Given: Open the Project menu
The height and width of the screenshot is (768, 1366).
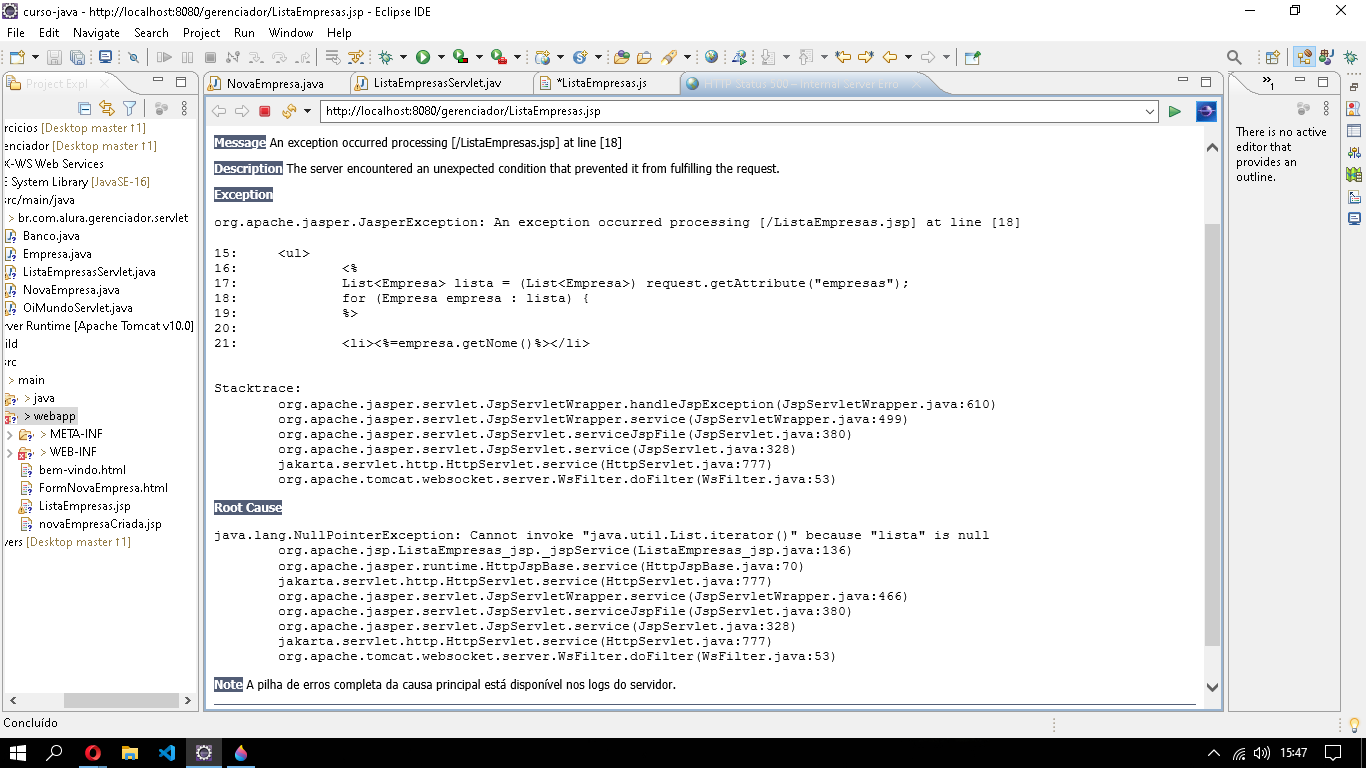Looking at the screenshot, I should click(x=201, y=33).
